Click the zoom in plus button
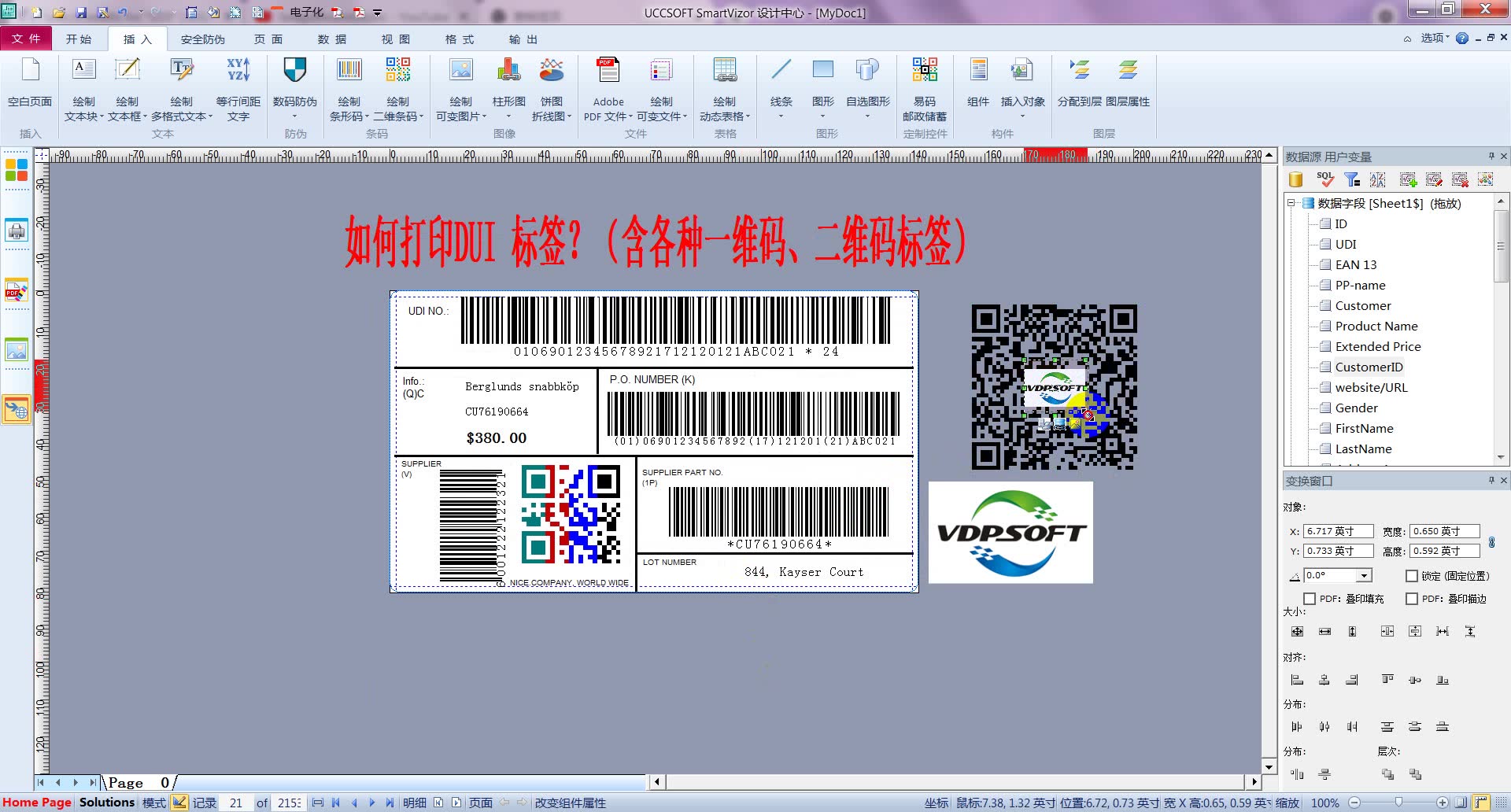The height and width of the screenshot is (812, 1511). (1443, 803)
